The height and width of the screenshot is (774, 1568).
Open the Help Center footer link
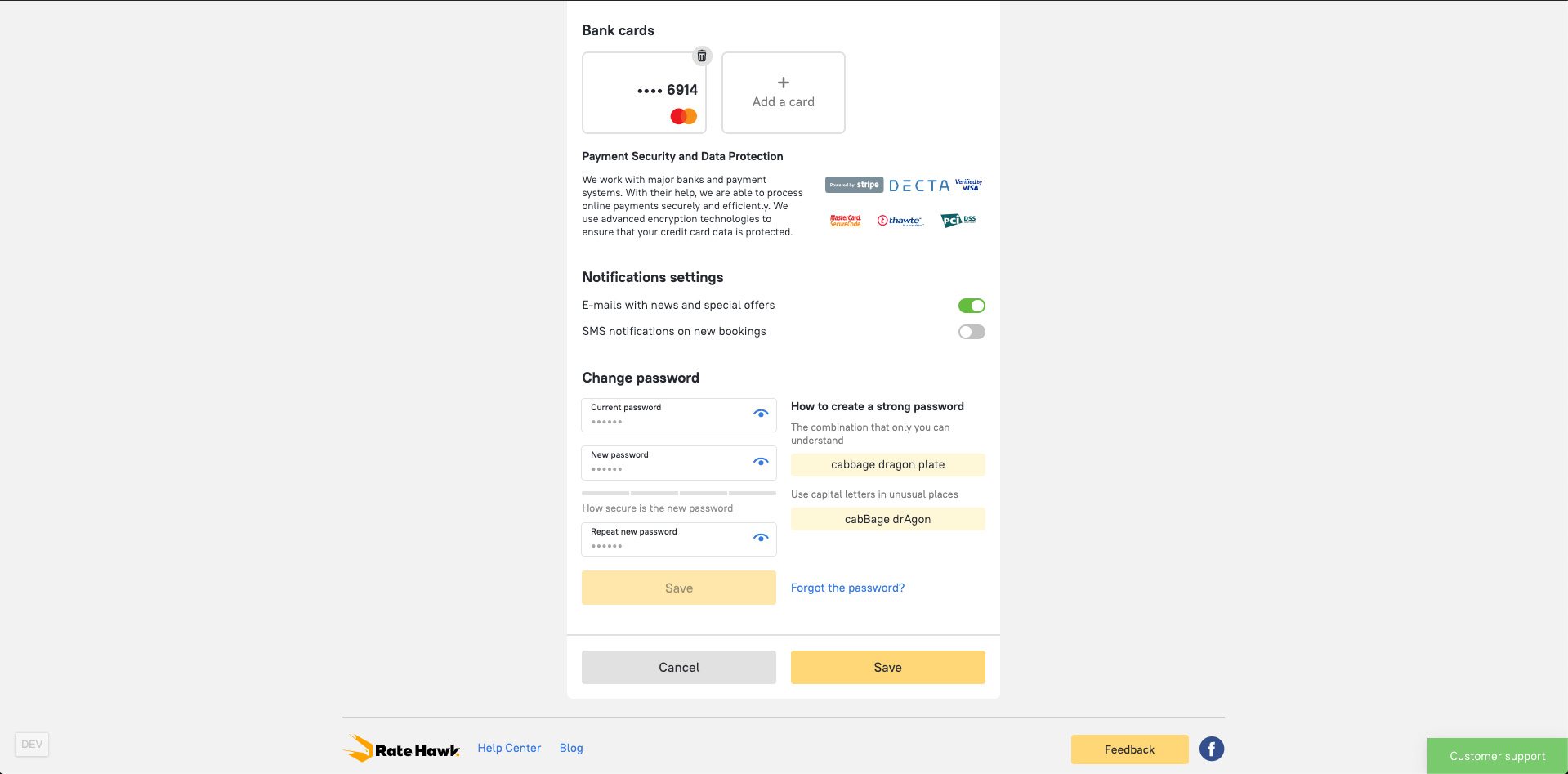[509, 748]
